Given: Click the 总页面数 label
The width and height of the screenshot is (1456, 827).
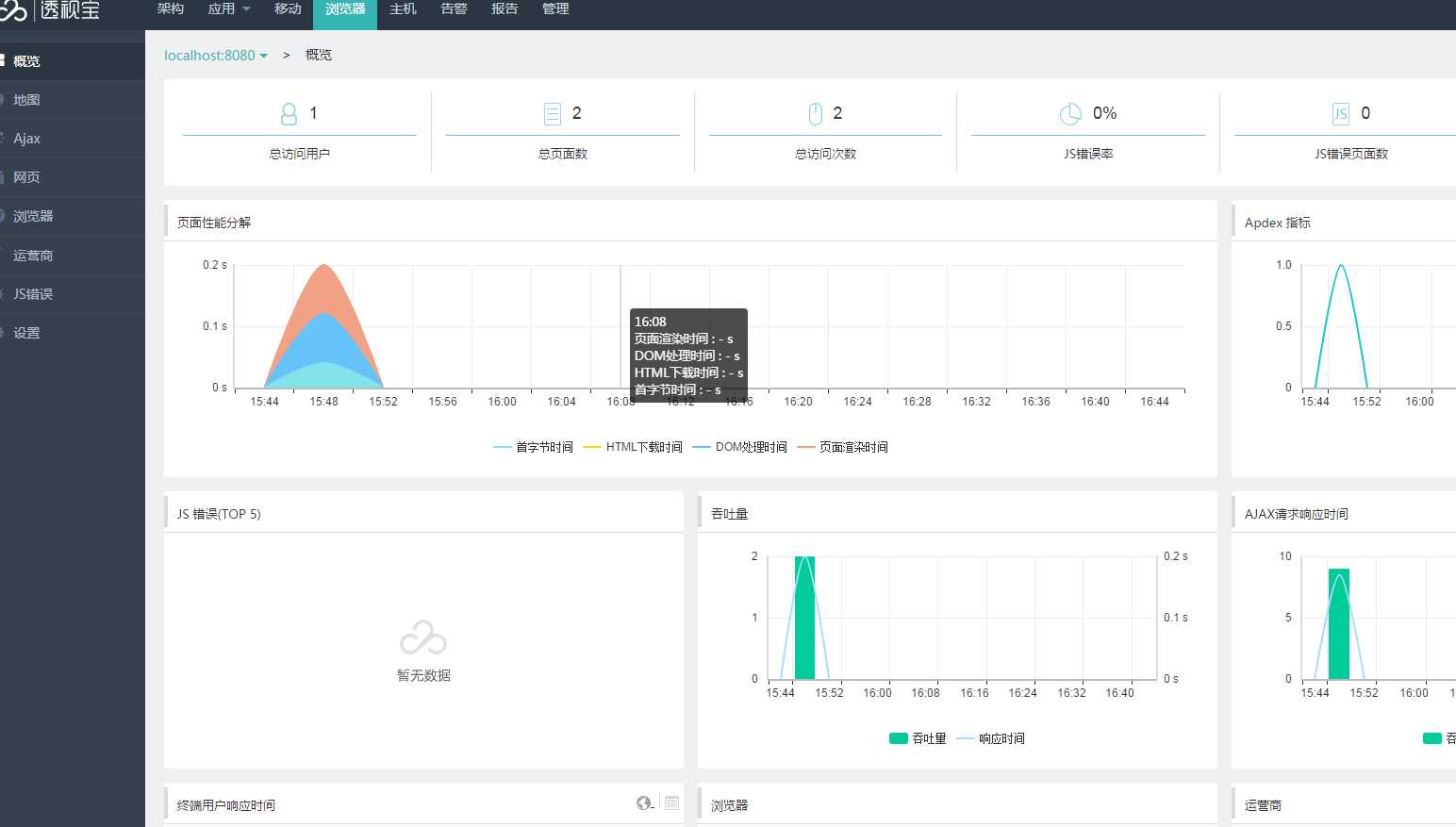Looking at the screenshot, I should [563, 154].
